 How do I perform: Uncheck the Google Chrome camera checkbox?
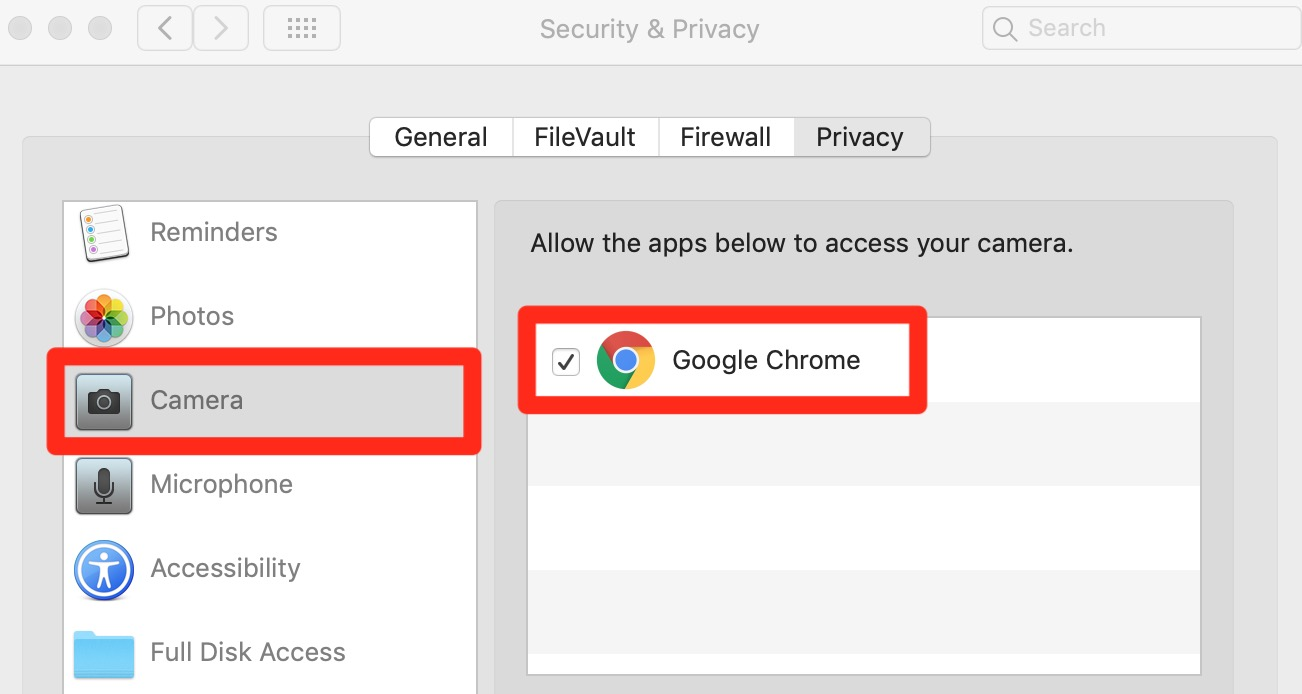coord(566,361)
